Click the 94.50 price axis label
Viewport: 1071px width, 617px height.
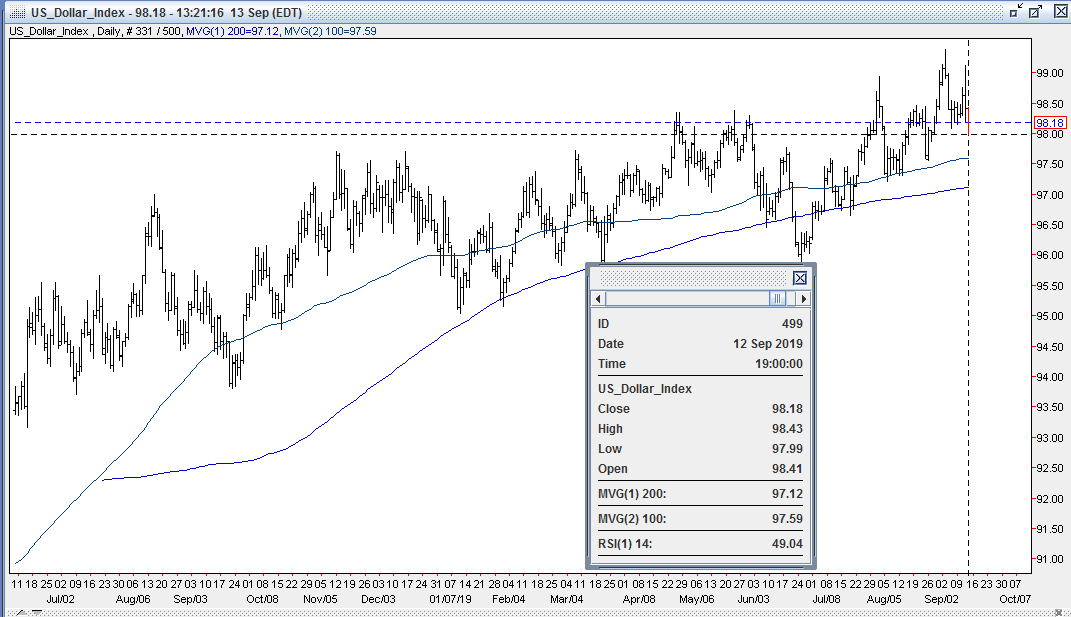[x=1050, y=346]
